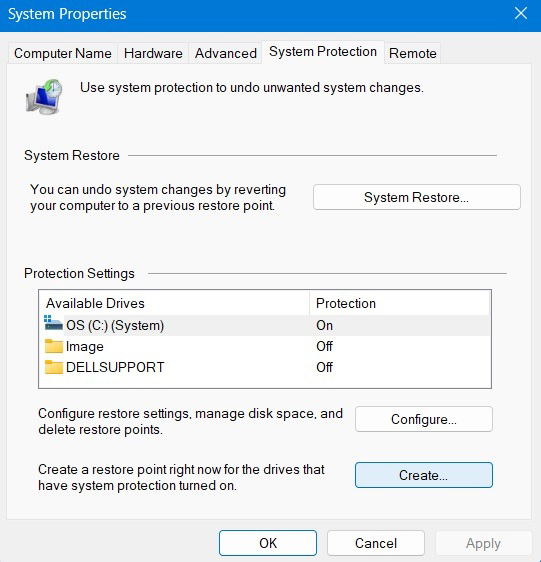Cancel the dialog
Image resolution: width=541 pixels, height=562 pixels.
pyautogui.click(x=376, y=543)
